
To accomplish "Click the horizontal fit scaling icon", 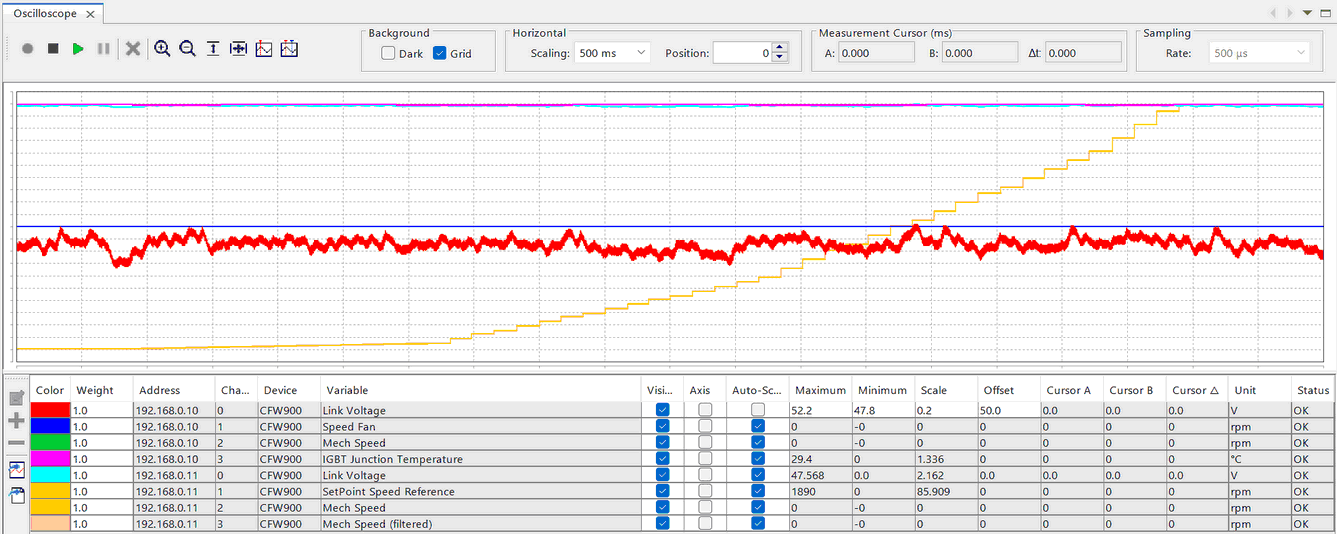I will [x=238, y=49].
